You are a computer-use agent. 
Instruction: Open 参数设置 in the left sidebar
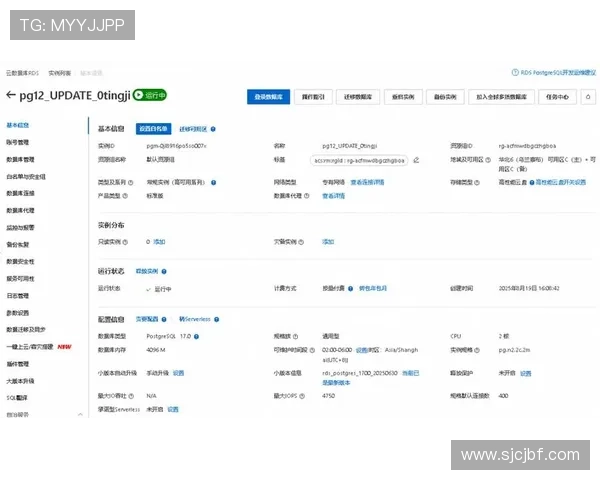coord(18,313)
